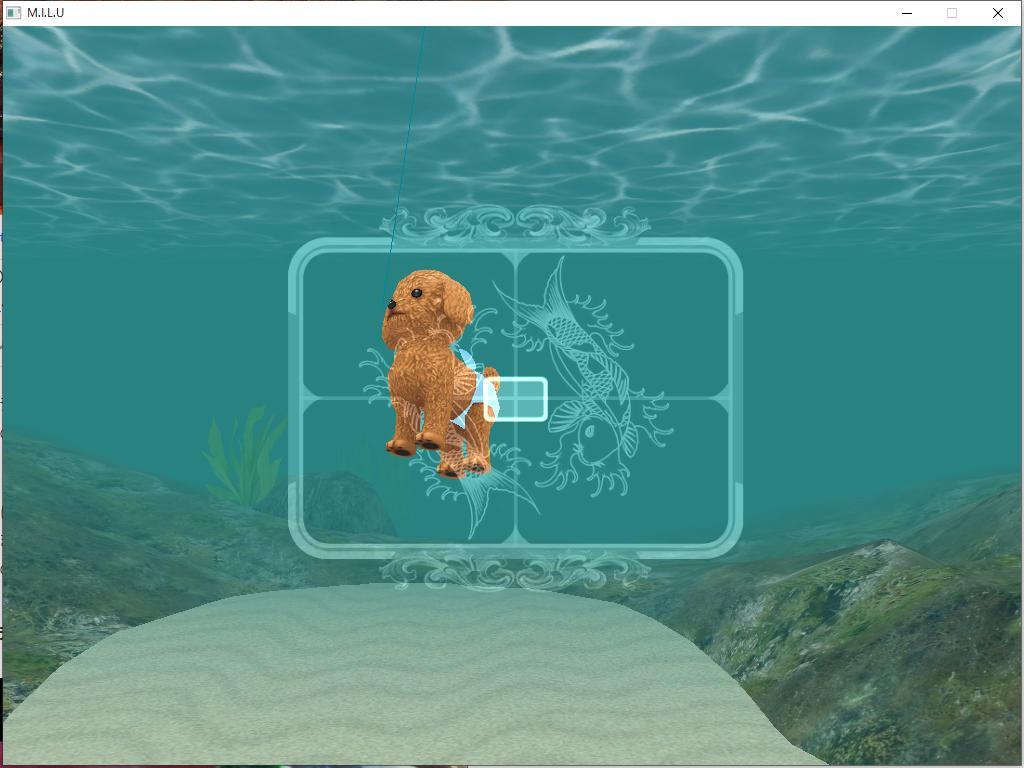The width and height of the screenshot is (1024, 768).
Task: Click the rocky mountain peak on right
Action: 885,550
